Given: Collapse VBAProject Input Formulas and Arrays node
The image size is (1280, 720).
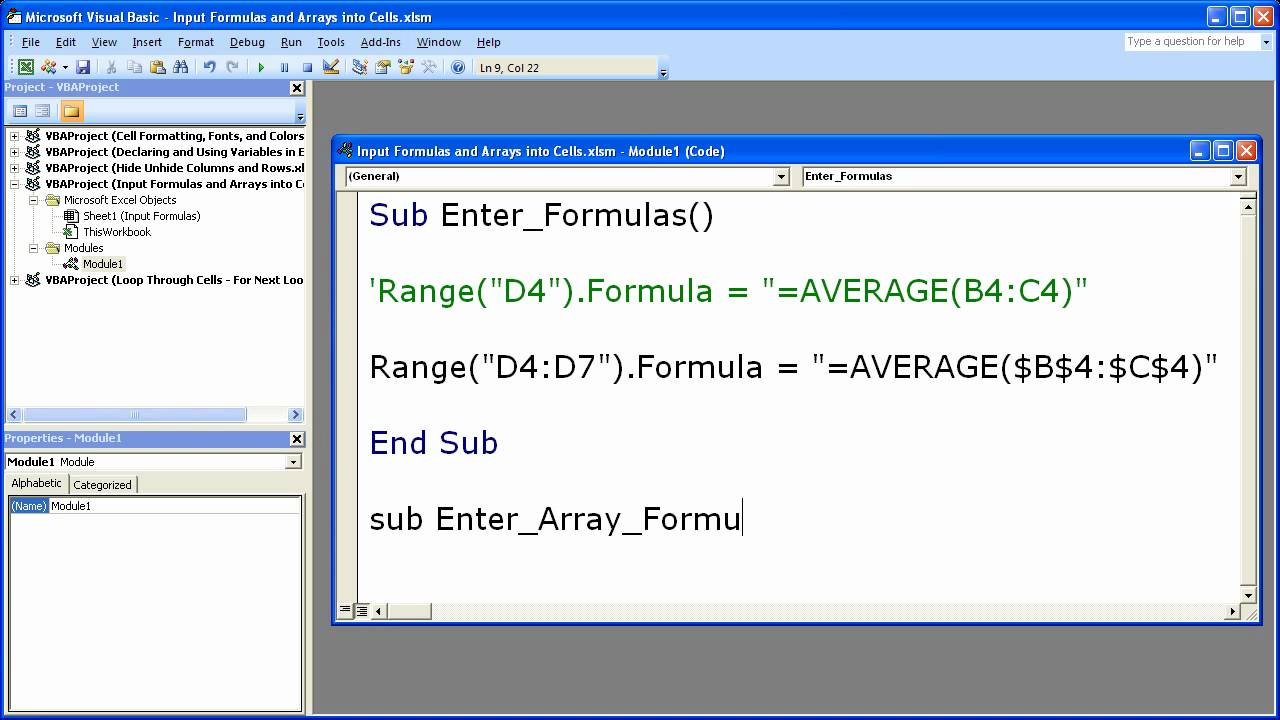Looking at the screenshot, I should point(14,184).
